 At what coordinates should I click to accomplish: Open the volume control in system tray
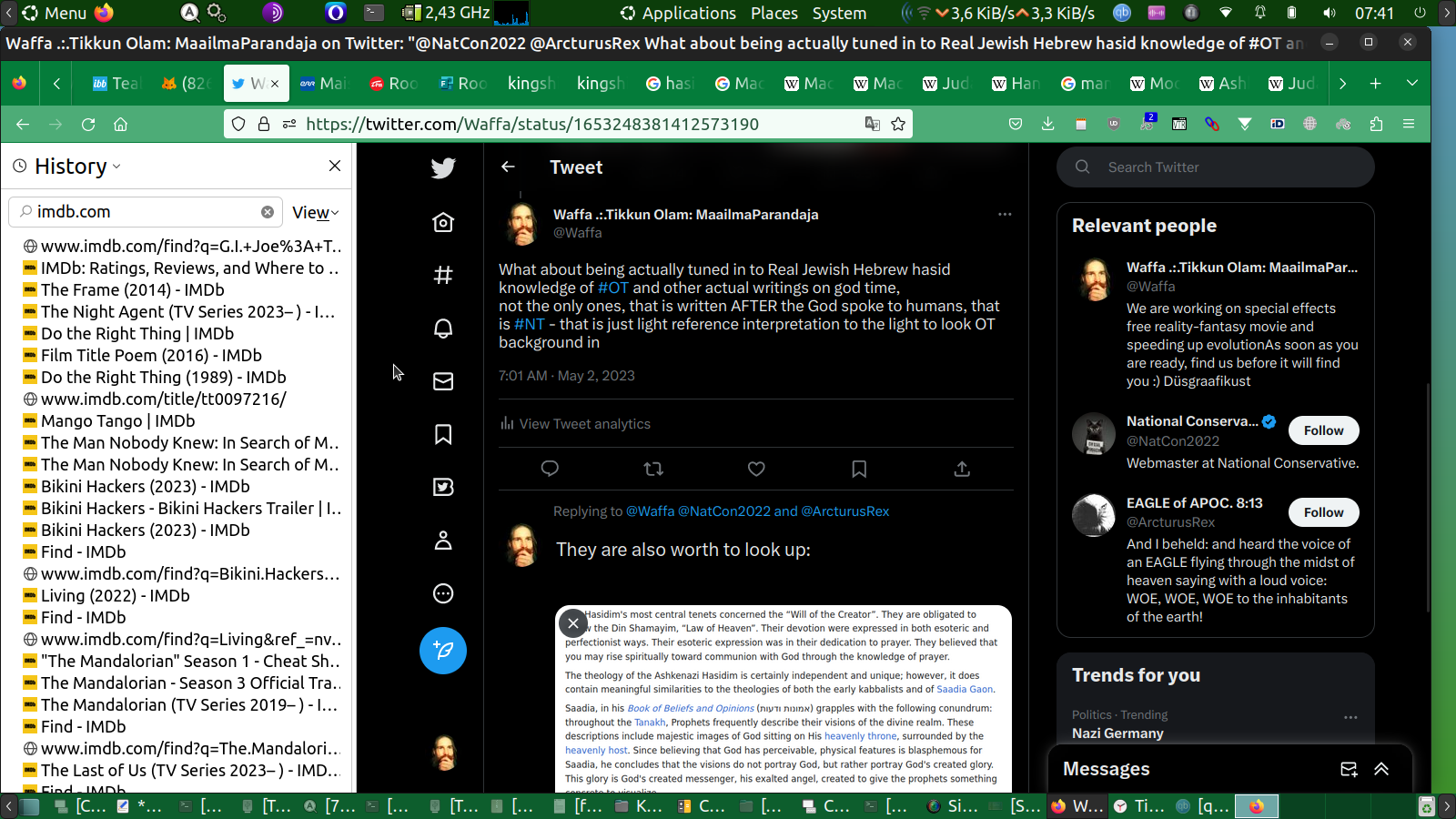(1330, 13)
